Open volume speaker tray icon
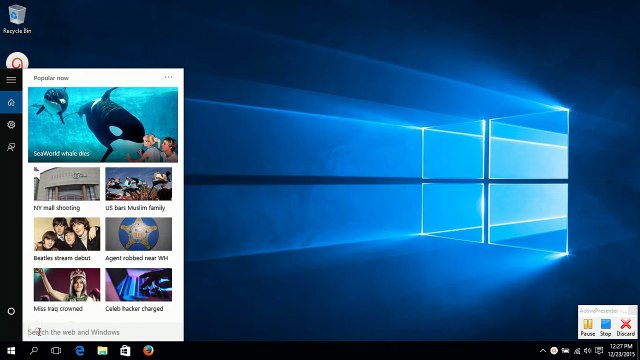Screen dimensions: 640x360 (587, 351)
